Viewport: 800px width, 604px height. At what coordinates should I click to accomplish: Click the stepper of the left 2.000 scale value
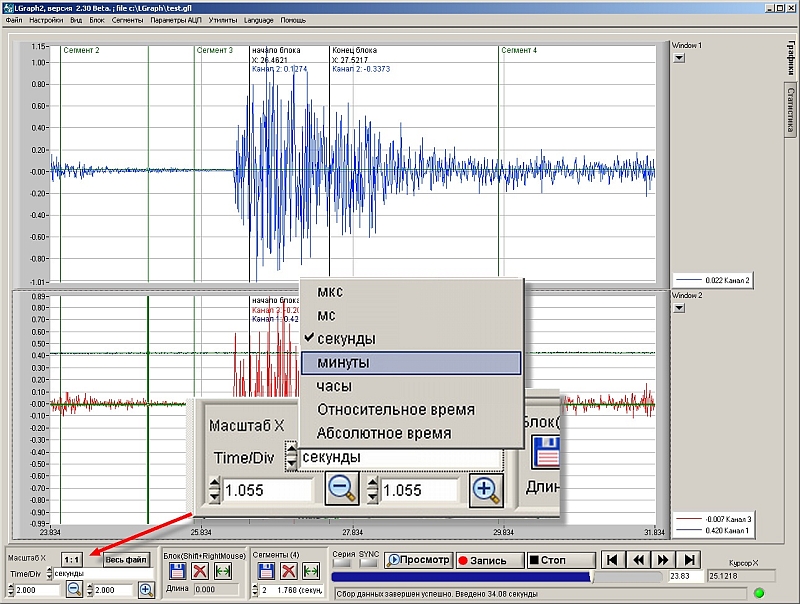(12, 590)
